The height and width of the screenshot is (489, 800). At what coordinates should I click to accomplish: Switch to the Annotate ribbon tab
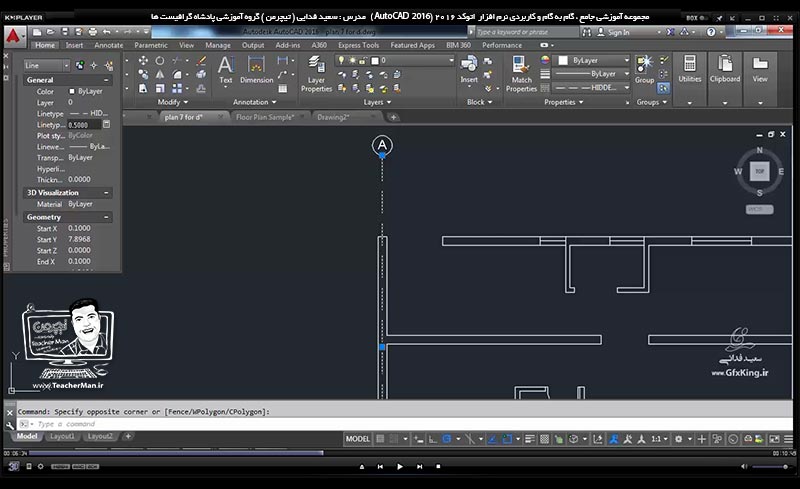(108, 45)
